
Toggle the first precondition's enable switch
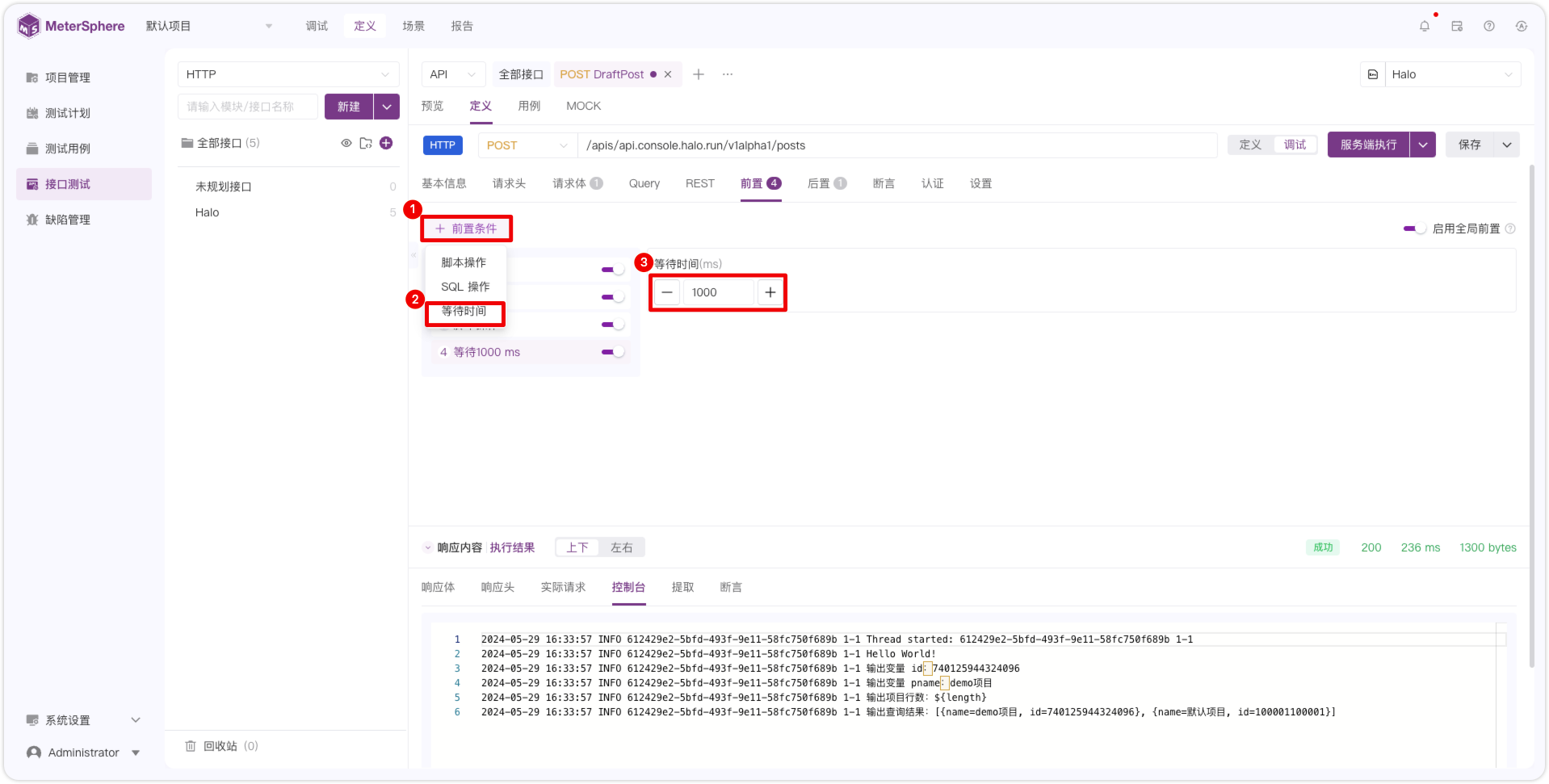point(613,270)
